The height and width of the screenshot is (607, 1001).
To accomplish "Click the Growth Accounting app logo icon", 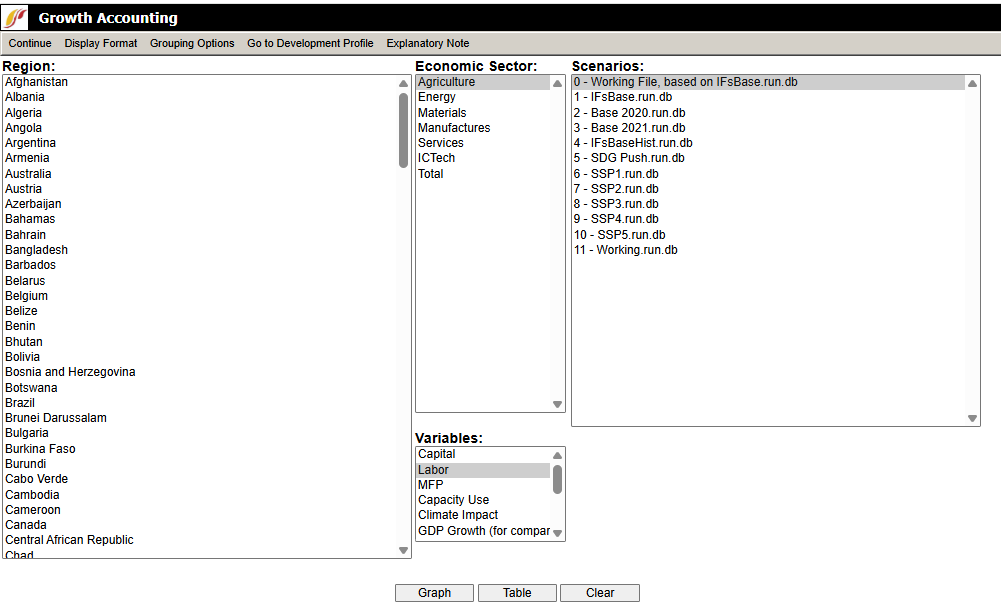I will tap(16, 18).
